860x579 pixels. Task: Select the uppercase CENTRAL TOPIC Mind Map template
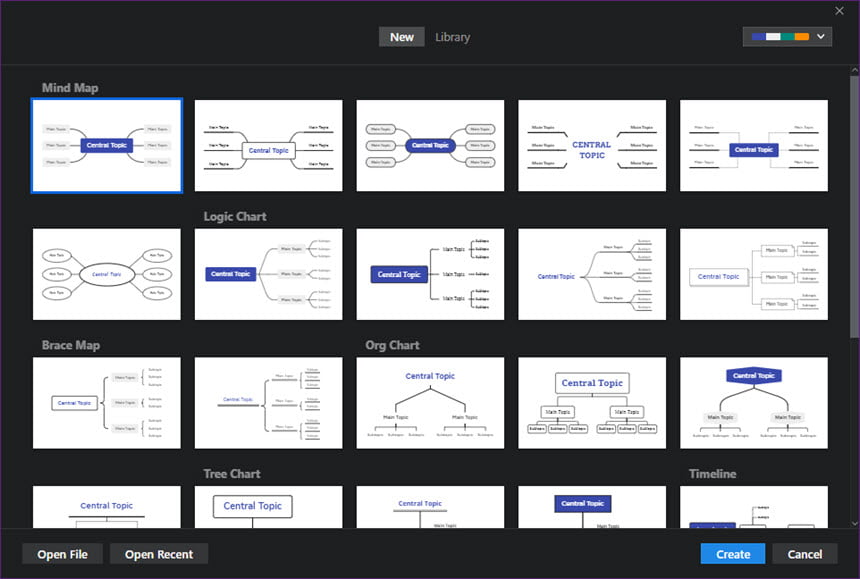592,145
